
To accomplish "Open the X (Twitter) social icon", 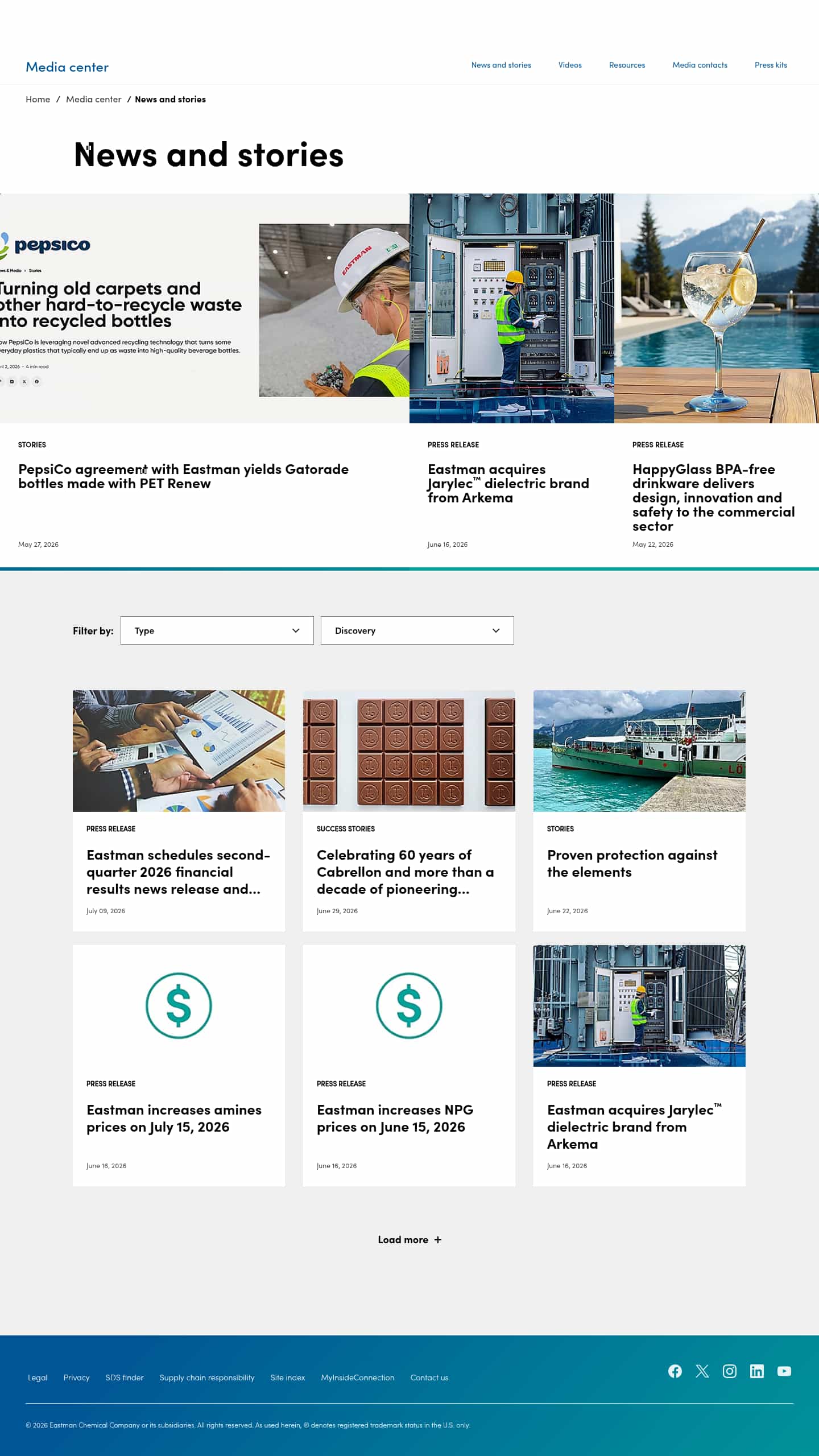I will tap(702, 1371).
